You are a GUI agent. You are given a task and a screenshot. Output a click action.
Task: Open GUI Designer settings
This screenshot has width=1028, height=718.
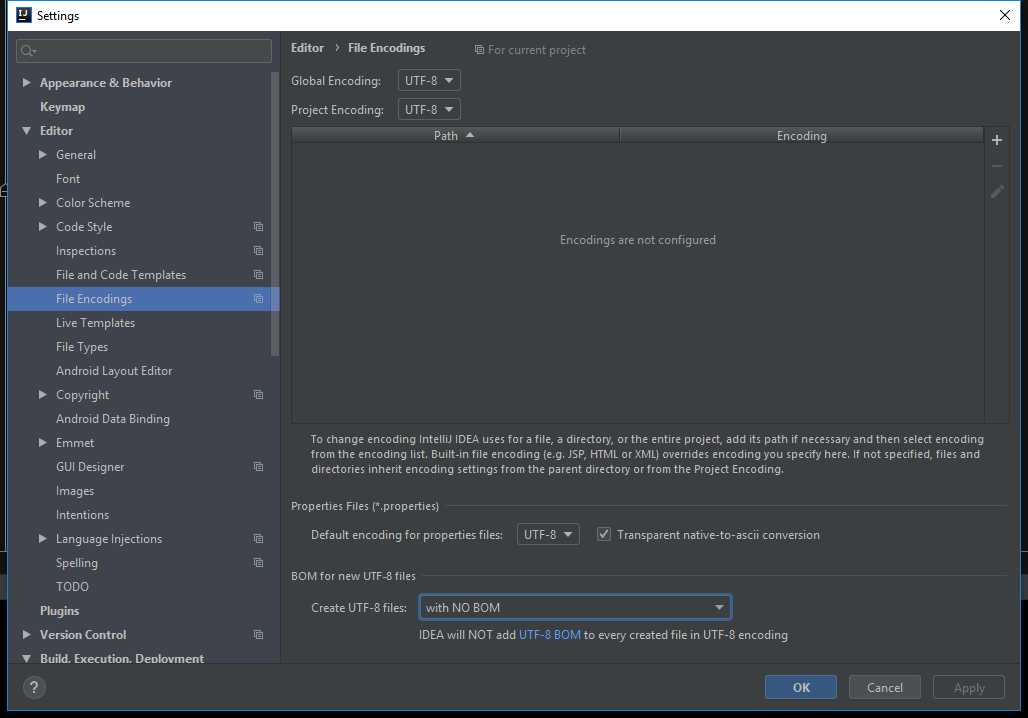[x=90, y=466]
